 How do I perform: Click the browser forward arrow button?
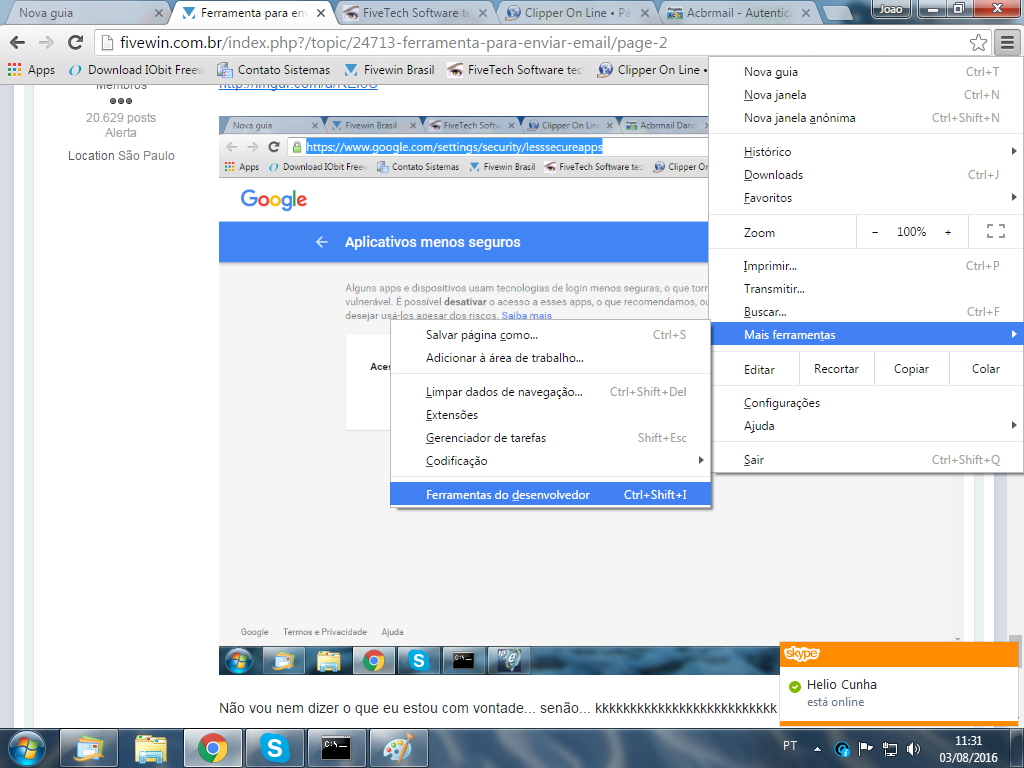46,43
